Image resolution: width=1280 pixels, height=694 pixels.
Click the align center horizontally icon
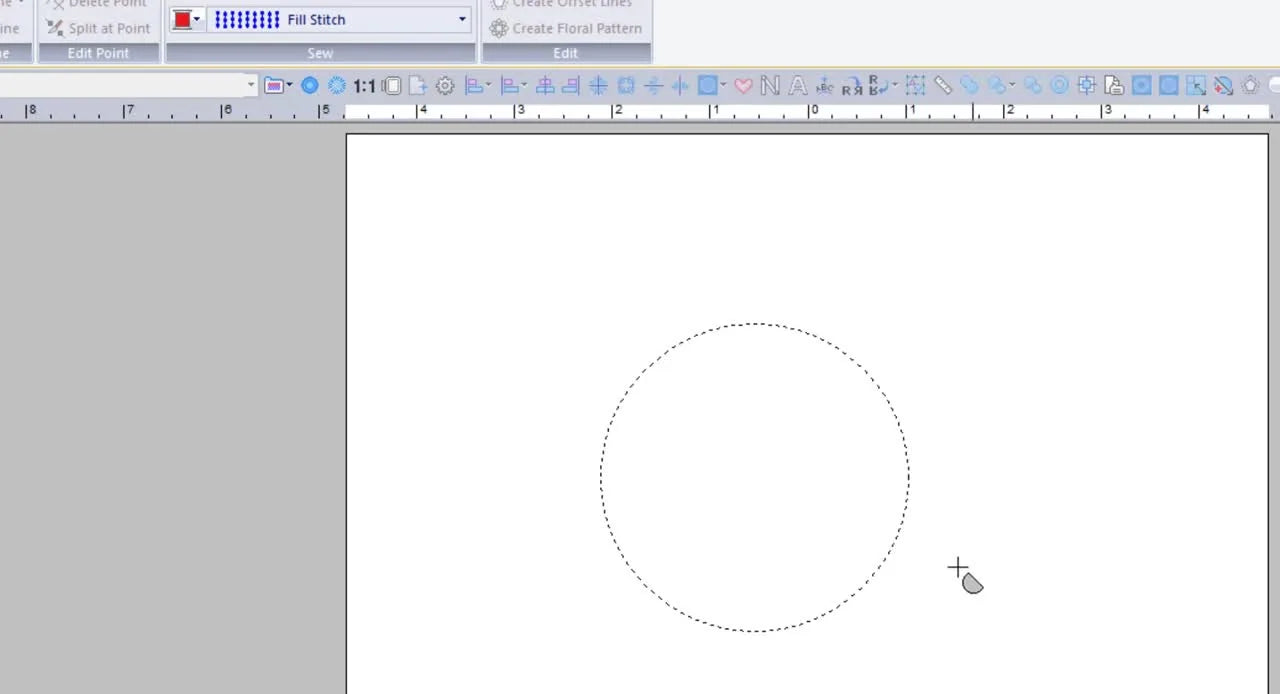(545, 86)
